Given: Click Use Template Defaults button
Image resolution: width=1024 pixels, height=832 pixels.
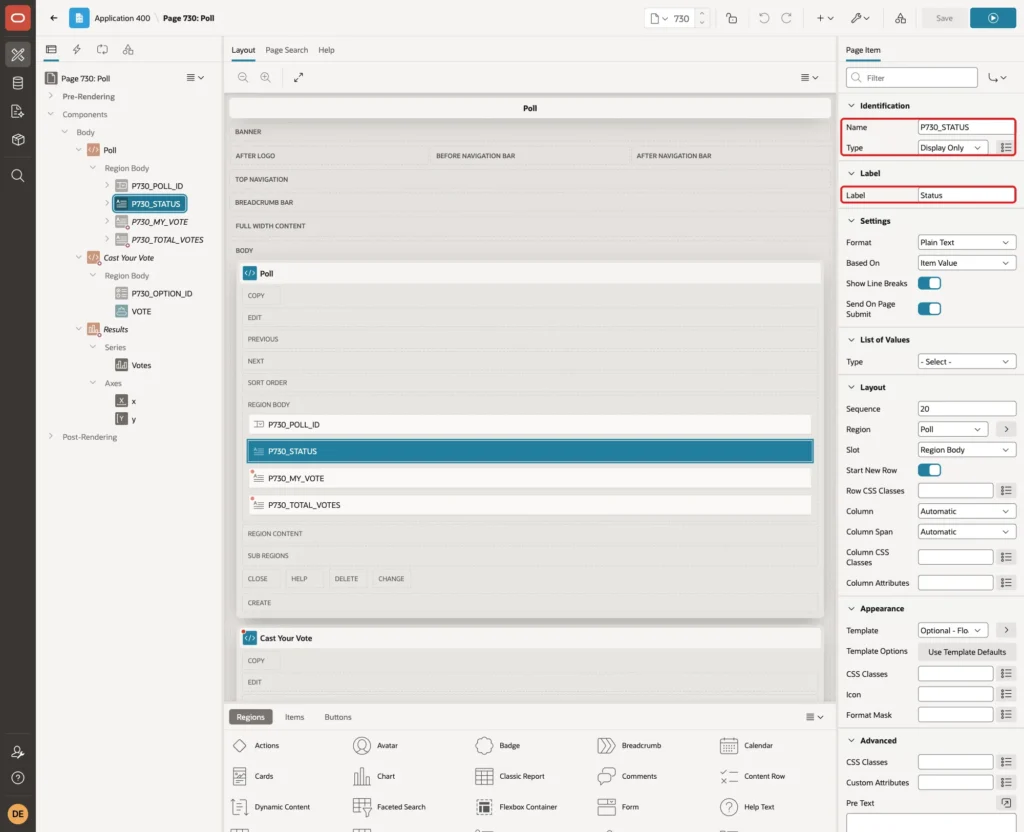Looking at the screenshot, I should 967,651.
